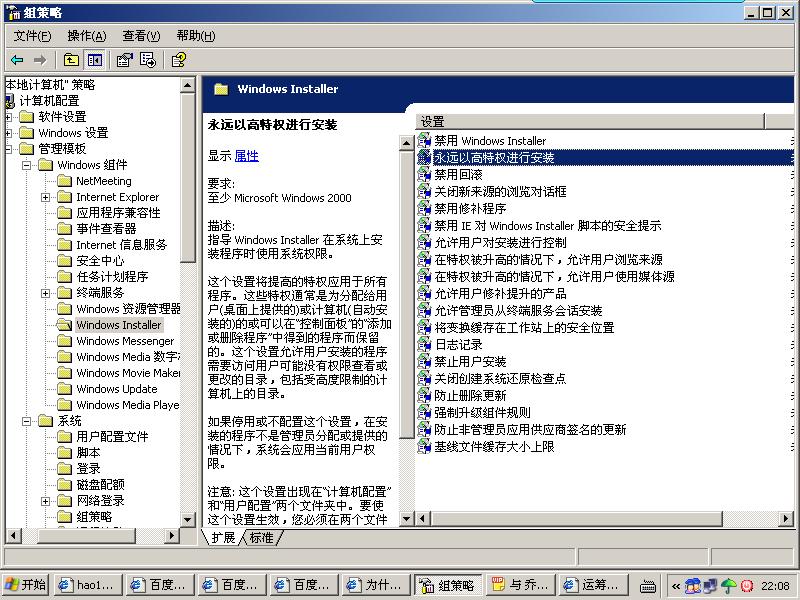Click the tree pane vertical scrollbar down arrow
Screen dimensions: 800x600
(x=187, y=519)
